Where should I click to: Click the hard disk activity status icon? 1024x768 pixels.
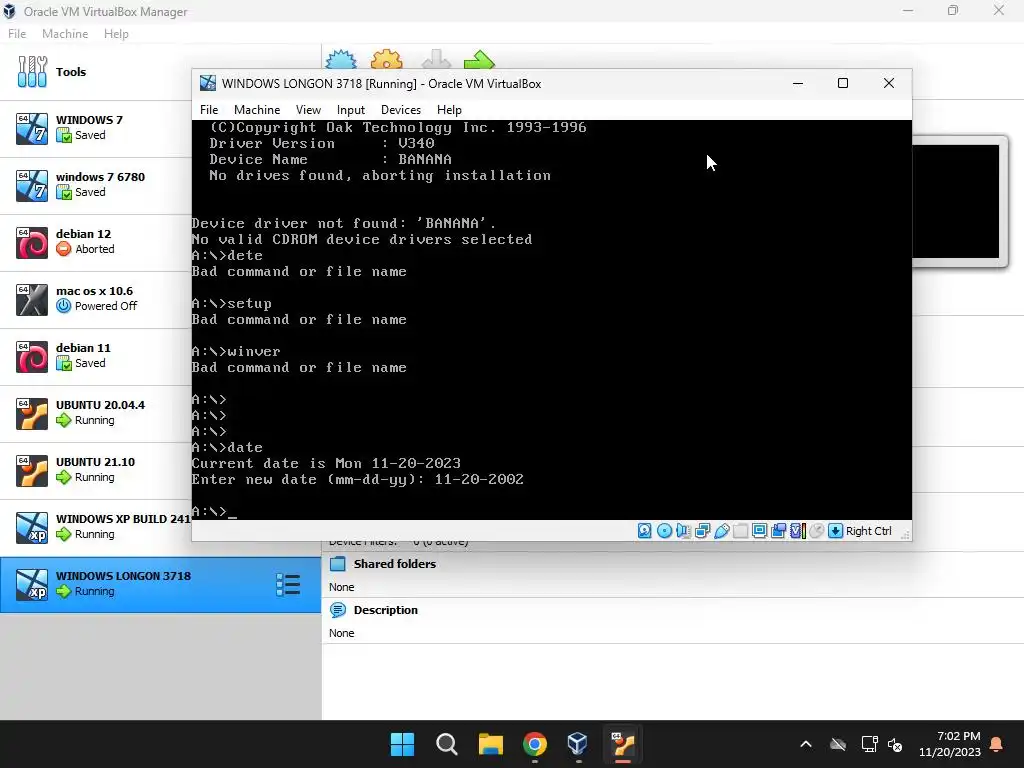[645, 531]
